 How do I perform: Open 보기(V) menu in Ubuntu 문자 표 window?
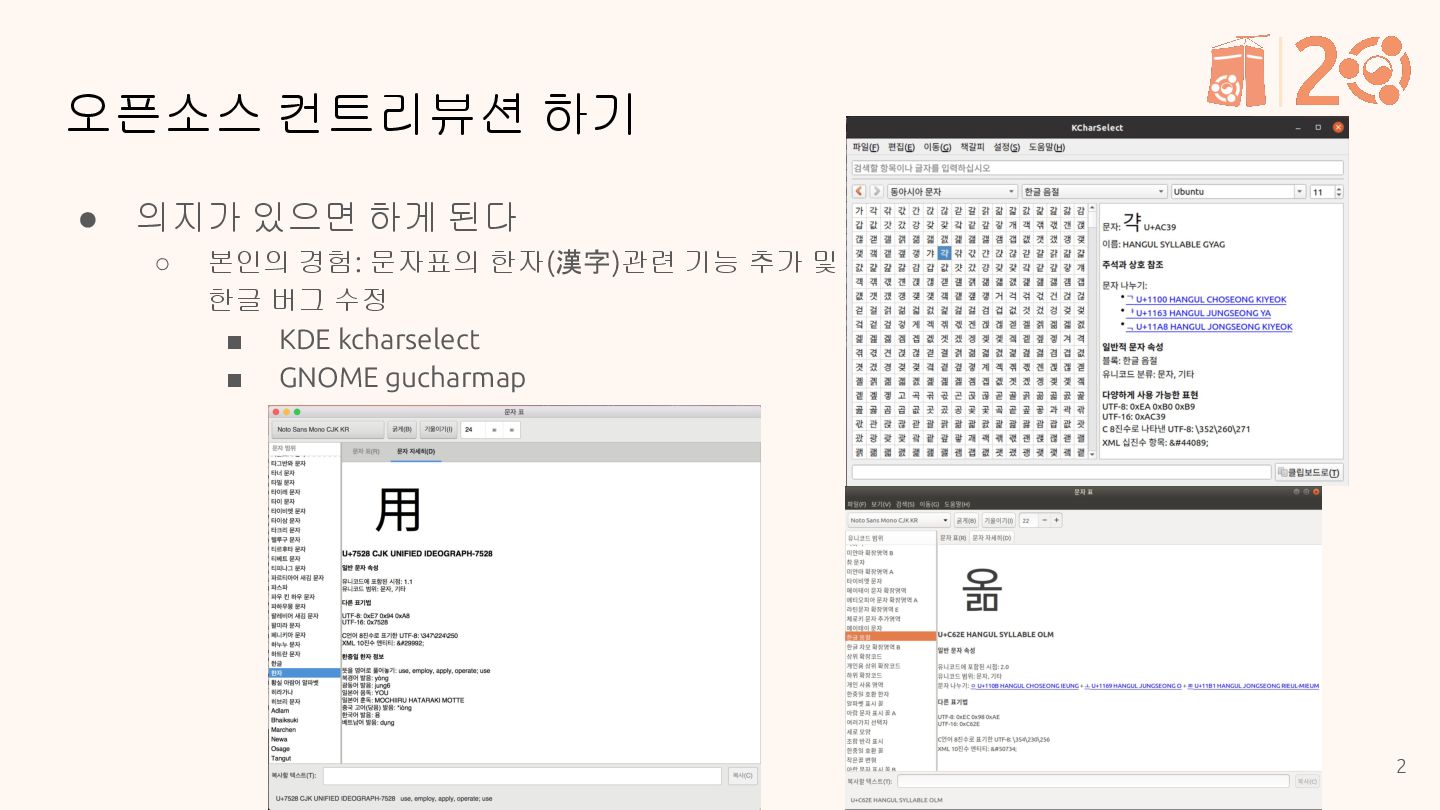(880, 504)
